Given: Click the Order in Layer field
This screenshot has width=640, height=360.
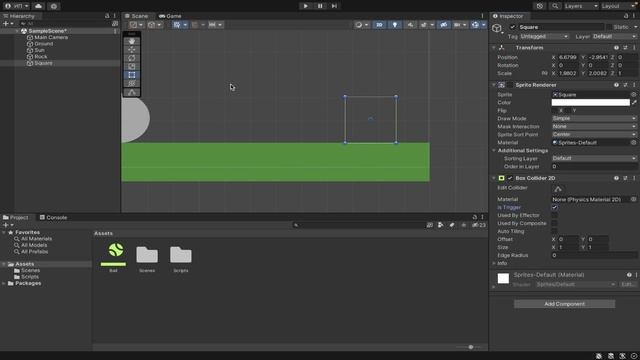Looking at the screenshot, I should click(x=594, y=167).
